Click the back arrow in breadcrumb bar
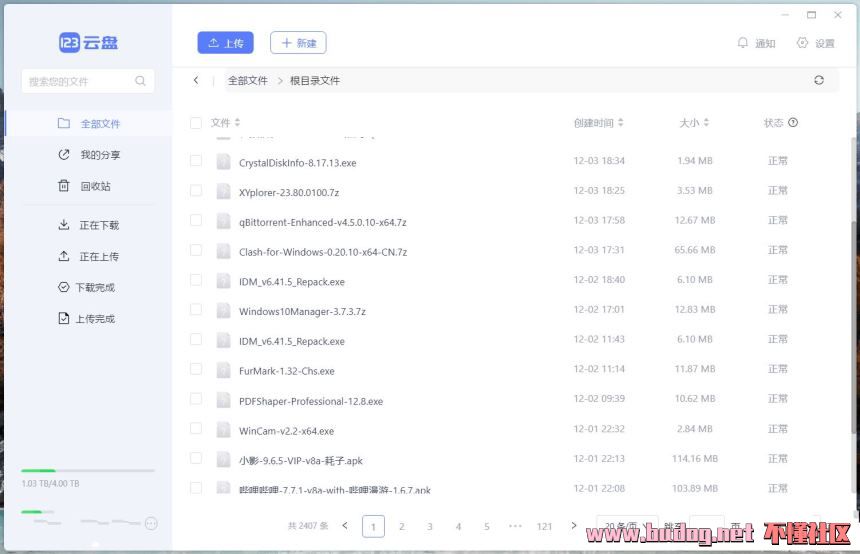Screen dimensions: 860x554 click(196, 80)
